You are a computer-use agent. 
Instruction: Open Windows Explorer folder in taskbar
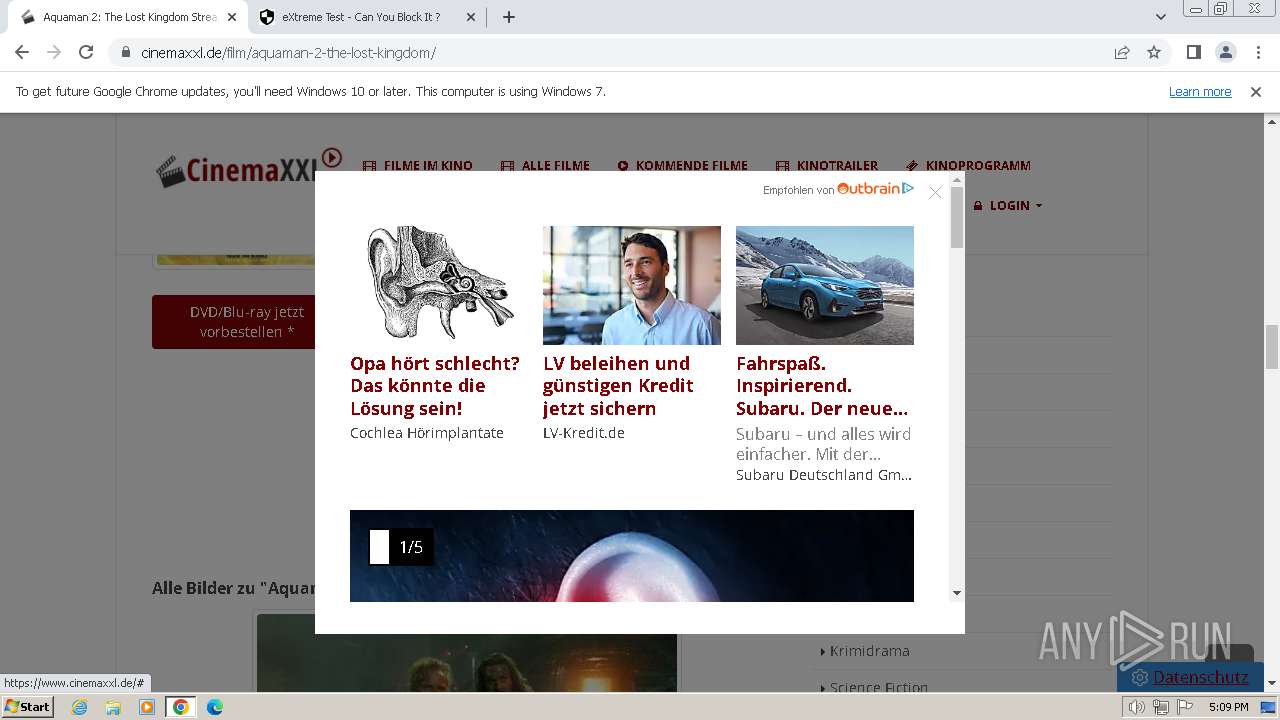[x=113, y=707]
